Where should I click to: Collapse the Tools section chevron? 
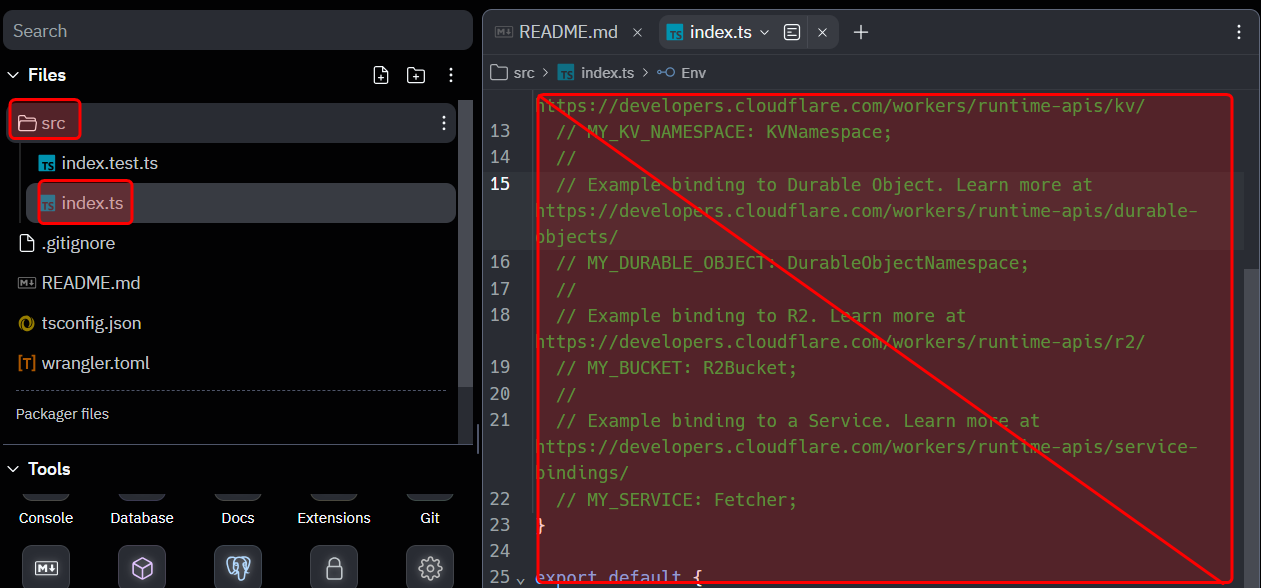point(14,469)
